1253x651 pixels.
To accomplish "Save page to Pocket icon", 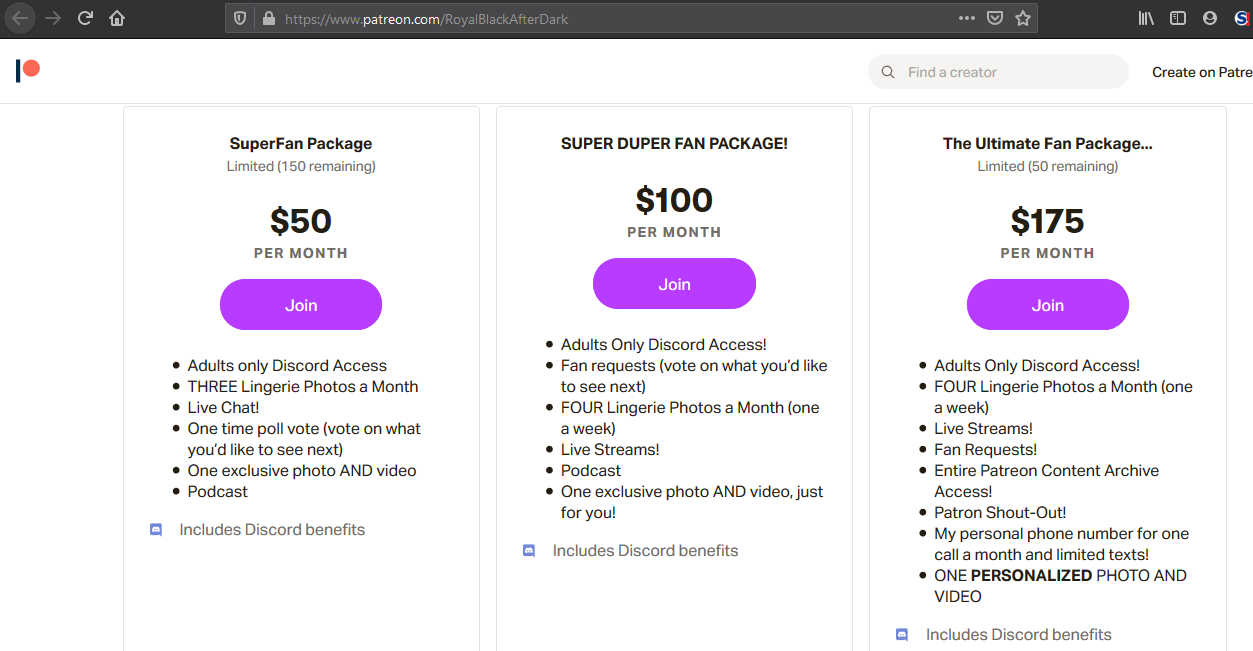I will pyautogui.click(x=994, y=18).
